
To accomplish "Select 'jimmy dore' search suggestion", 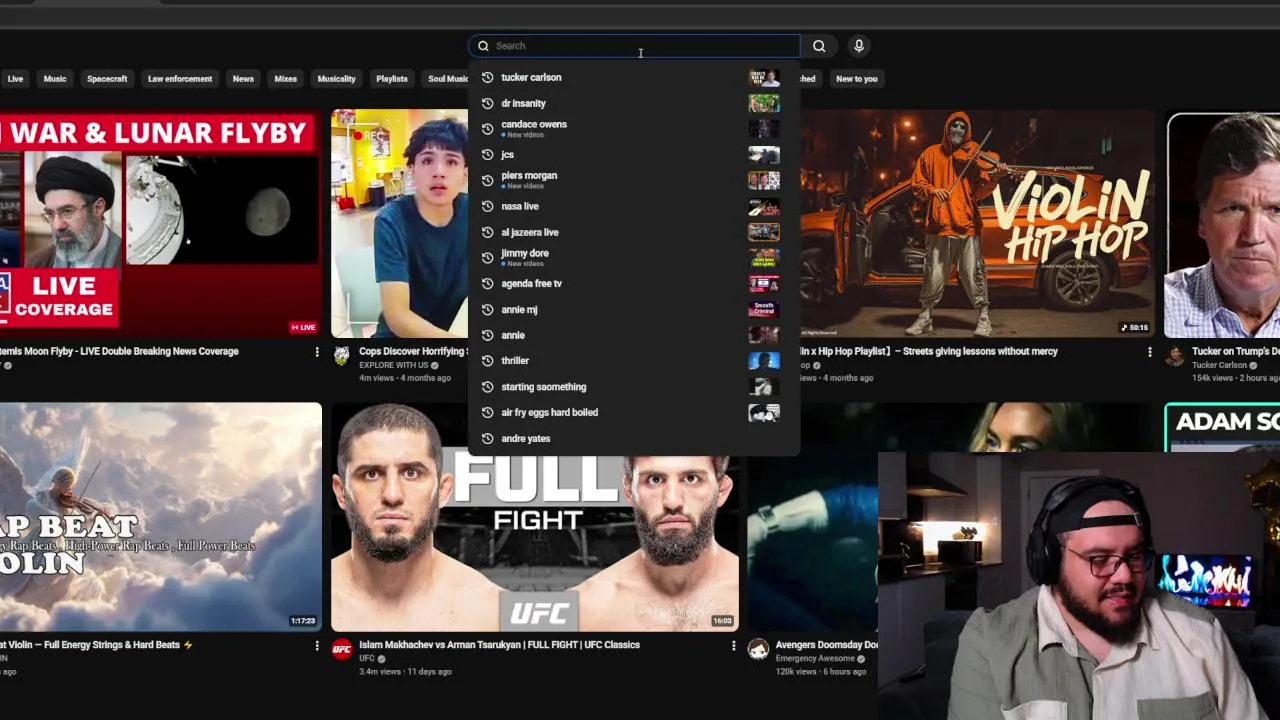I will pos(634,258).
